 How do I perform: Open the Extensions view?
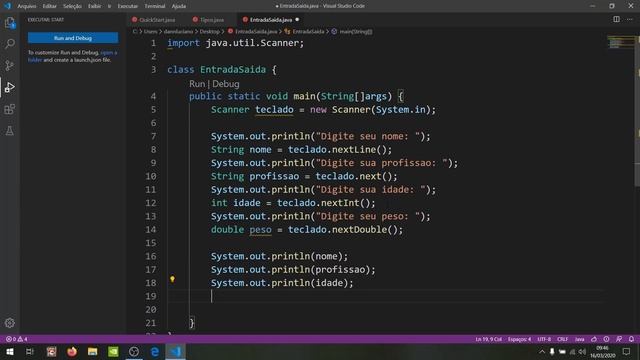coord(10,109)
